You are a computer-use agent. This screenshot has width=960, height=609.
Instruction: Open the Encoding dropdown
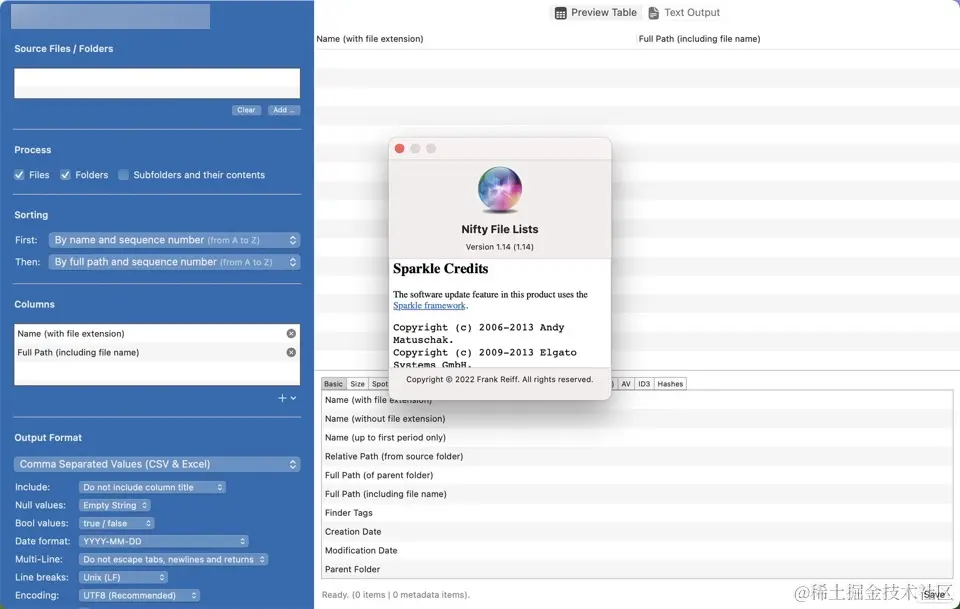[139, 595]
